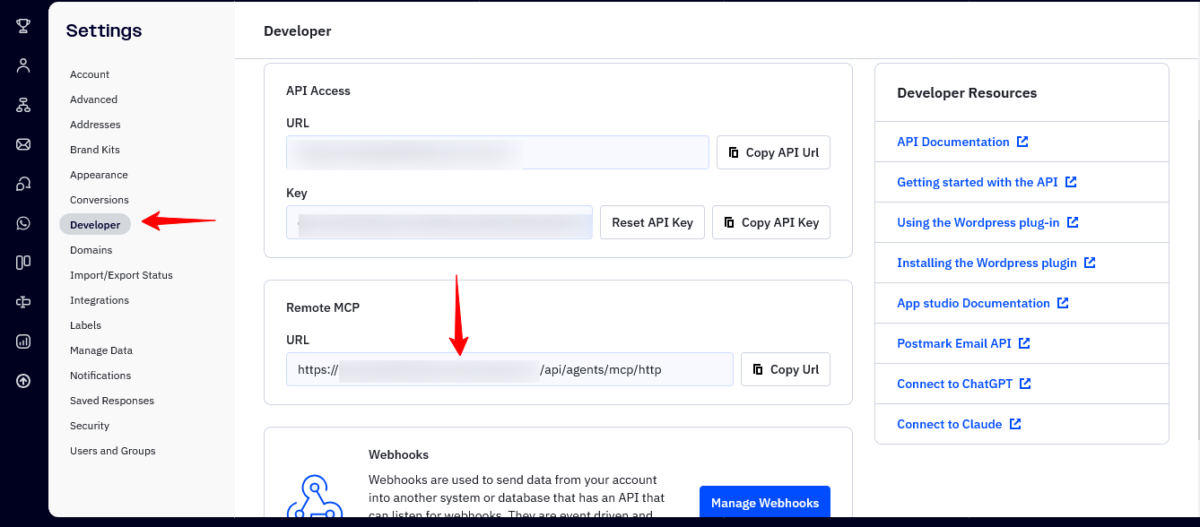Open the support headset icon
The width and height of the screenshot is (1200, 527).
[x=23, y=184]
